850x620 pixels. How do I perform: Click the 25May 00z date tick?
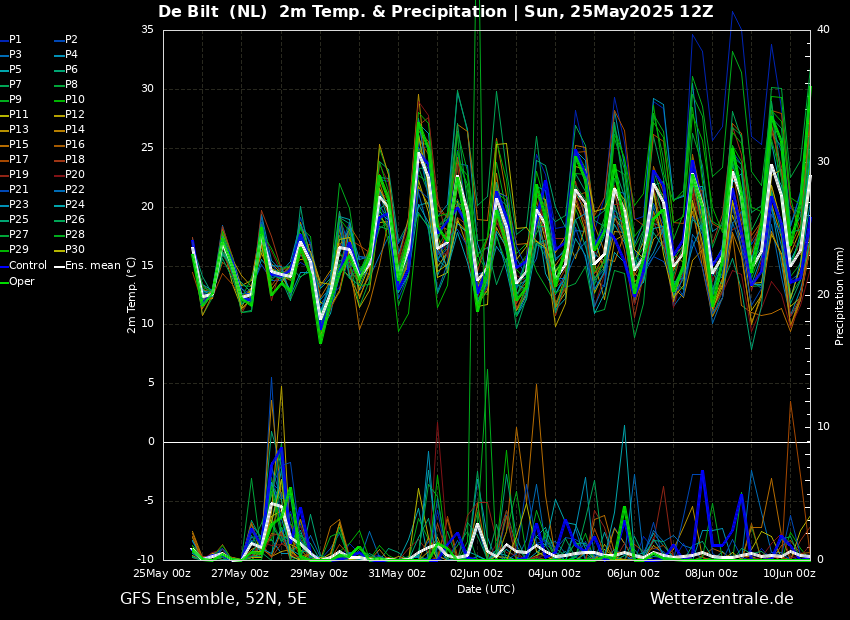162,573
